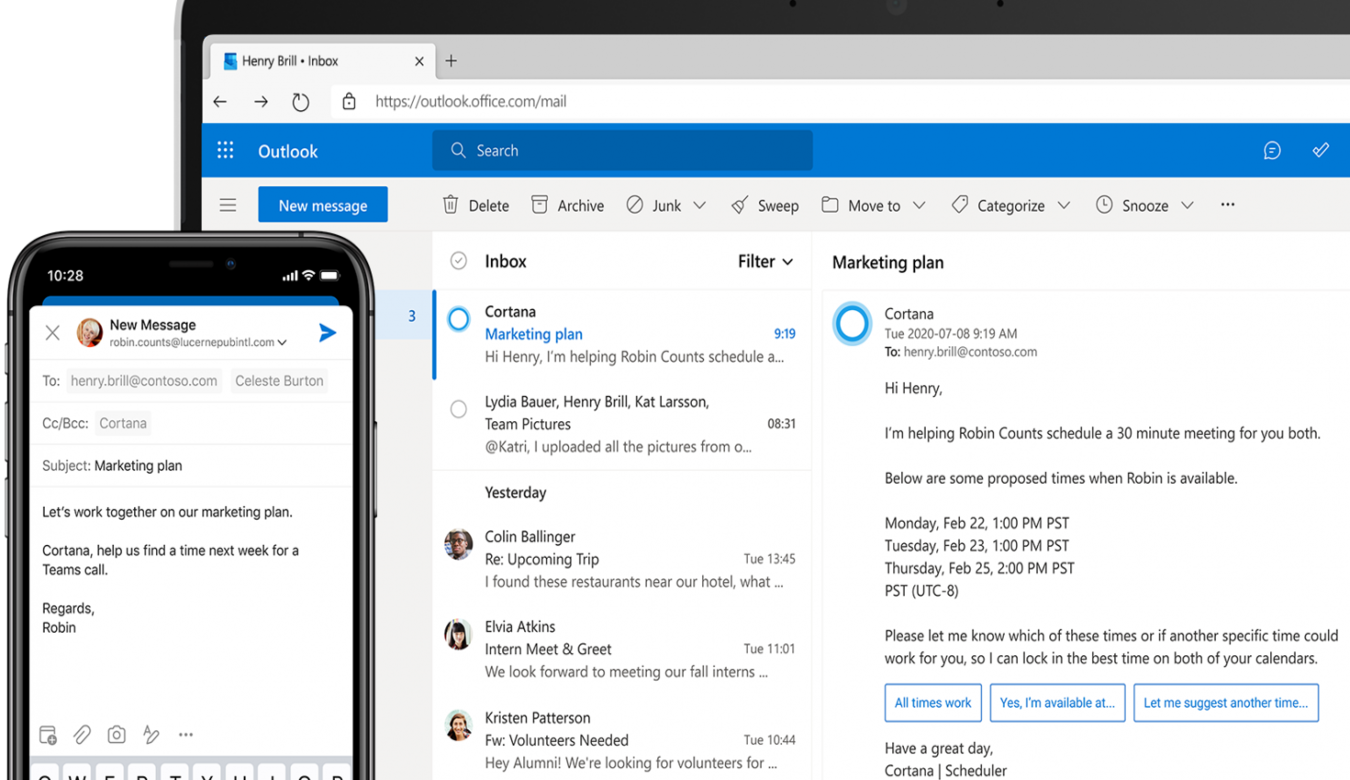
Task: Toggle the hamburger navigation menu
Action: point(228,205)
